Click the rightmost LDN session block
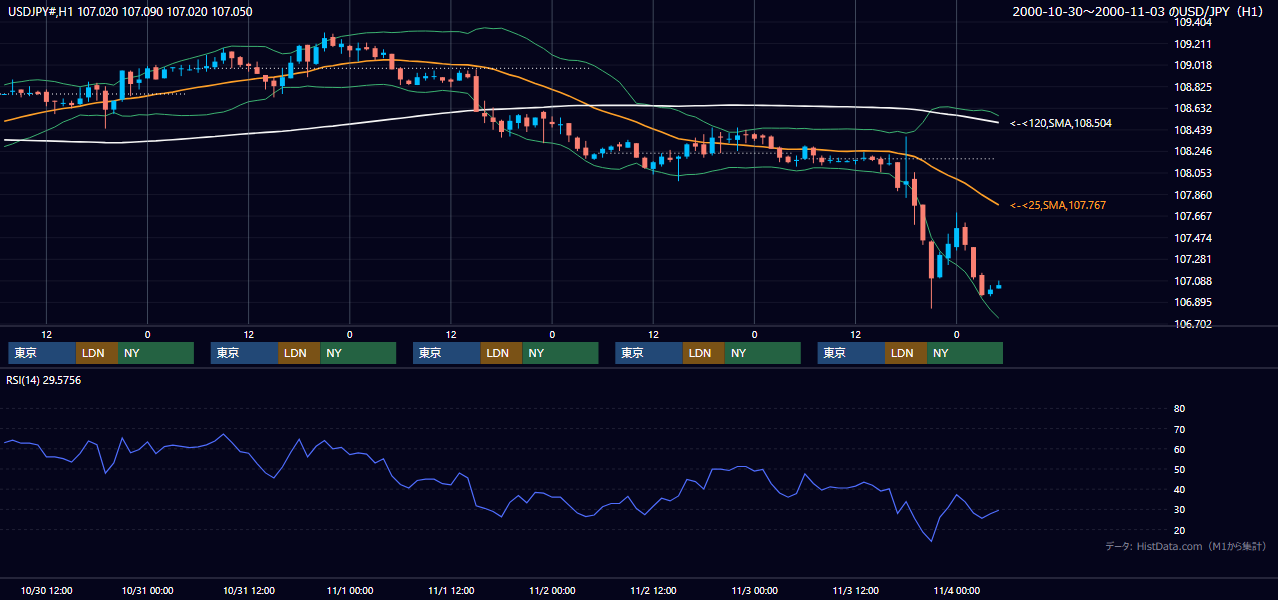This screenshot has width=1278, height=600. (907, 353)
